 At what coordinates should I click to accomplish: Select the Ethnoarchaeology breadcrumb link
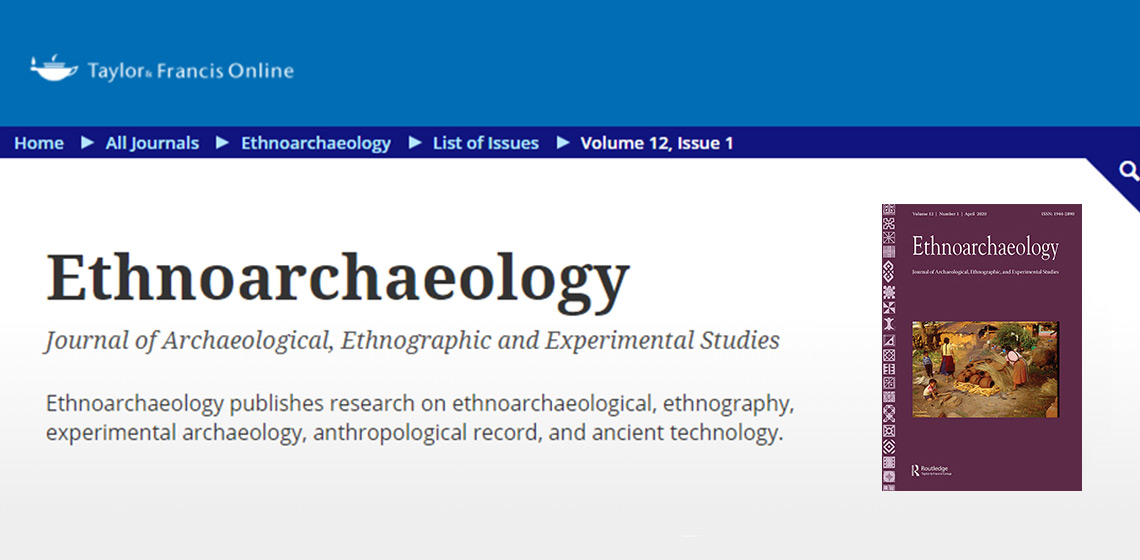315,143
